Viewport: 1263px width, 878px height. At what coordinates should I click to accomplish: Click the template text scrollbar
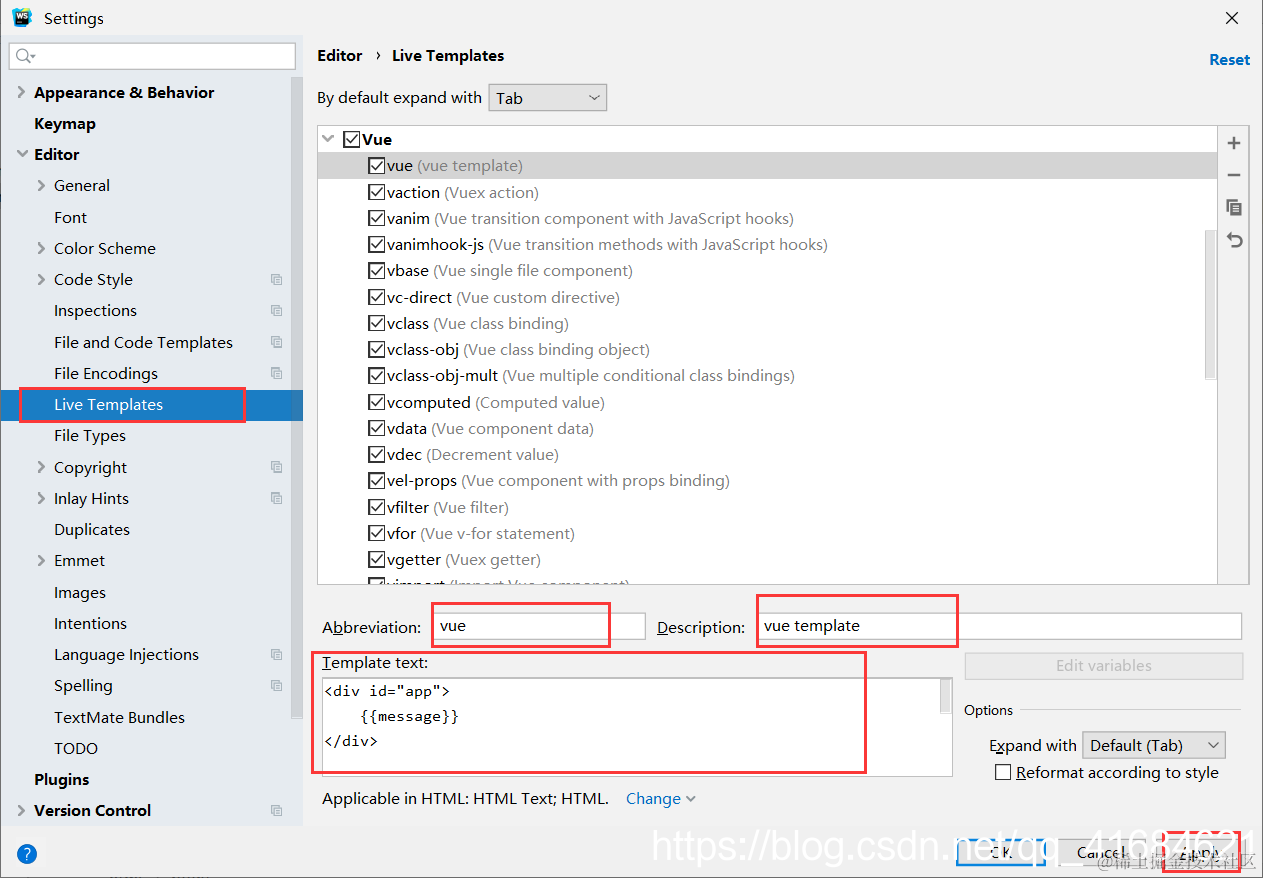click(x=945, y=696)
